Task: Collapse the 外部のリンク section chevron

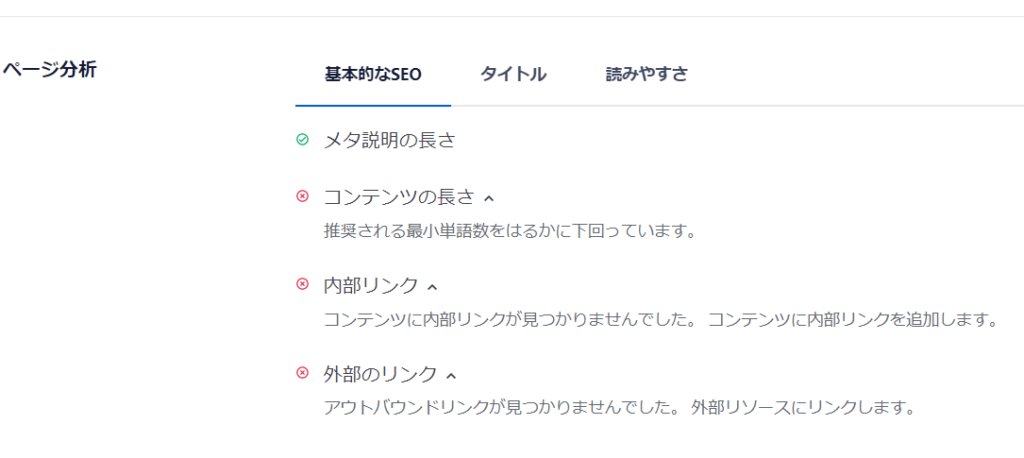Action: (x=451, y=376)
